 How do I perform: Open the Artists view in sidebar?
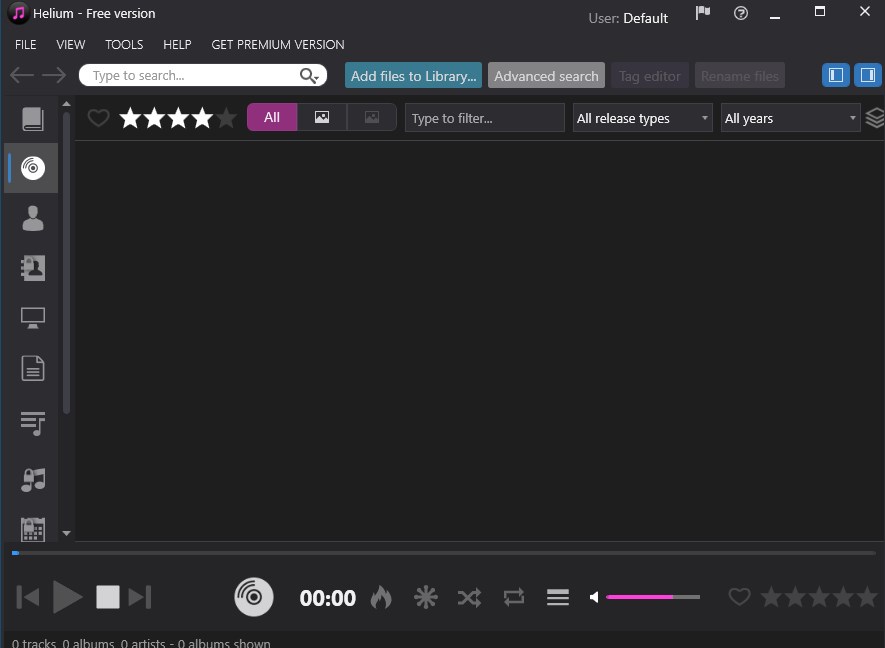pyautogui.click(x=33, y=218)
